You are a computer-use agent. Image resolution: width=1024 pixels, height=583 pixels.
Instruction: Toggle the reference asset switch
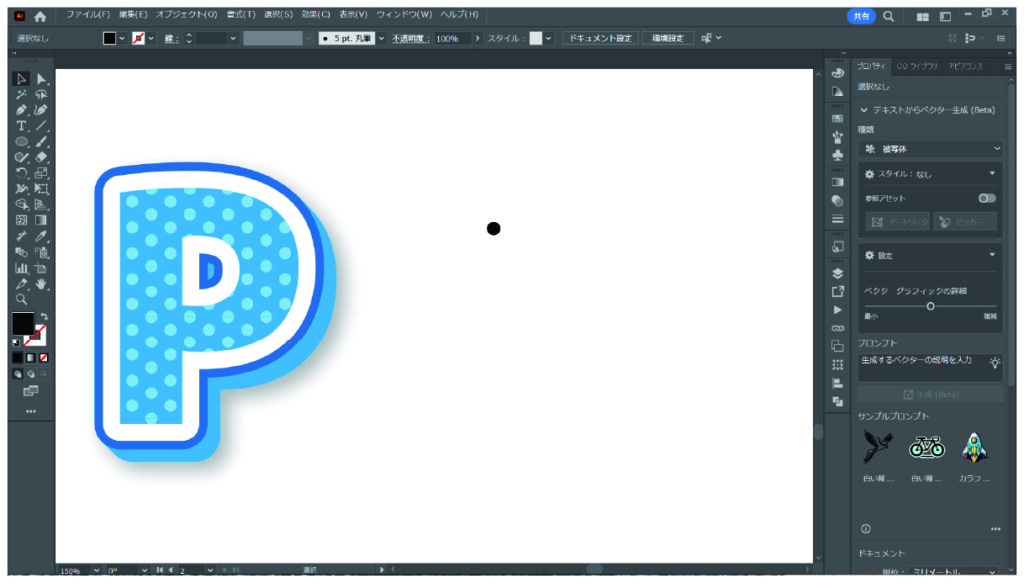987,198
